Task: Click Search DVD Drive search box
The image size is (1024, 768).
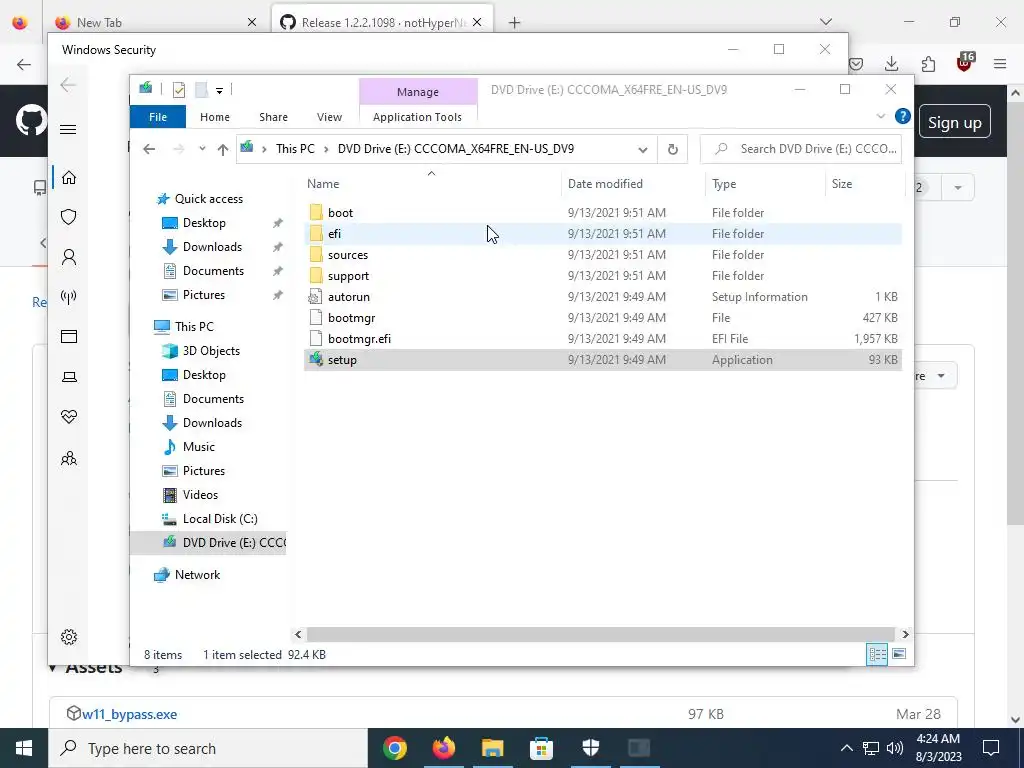Action: [x=801, y=149]
